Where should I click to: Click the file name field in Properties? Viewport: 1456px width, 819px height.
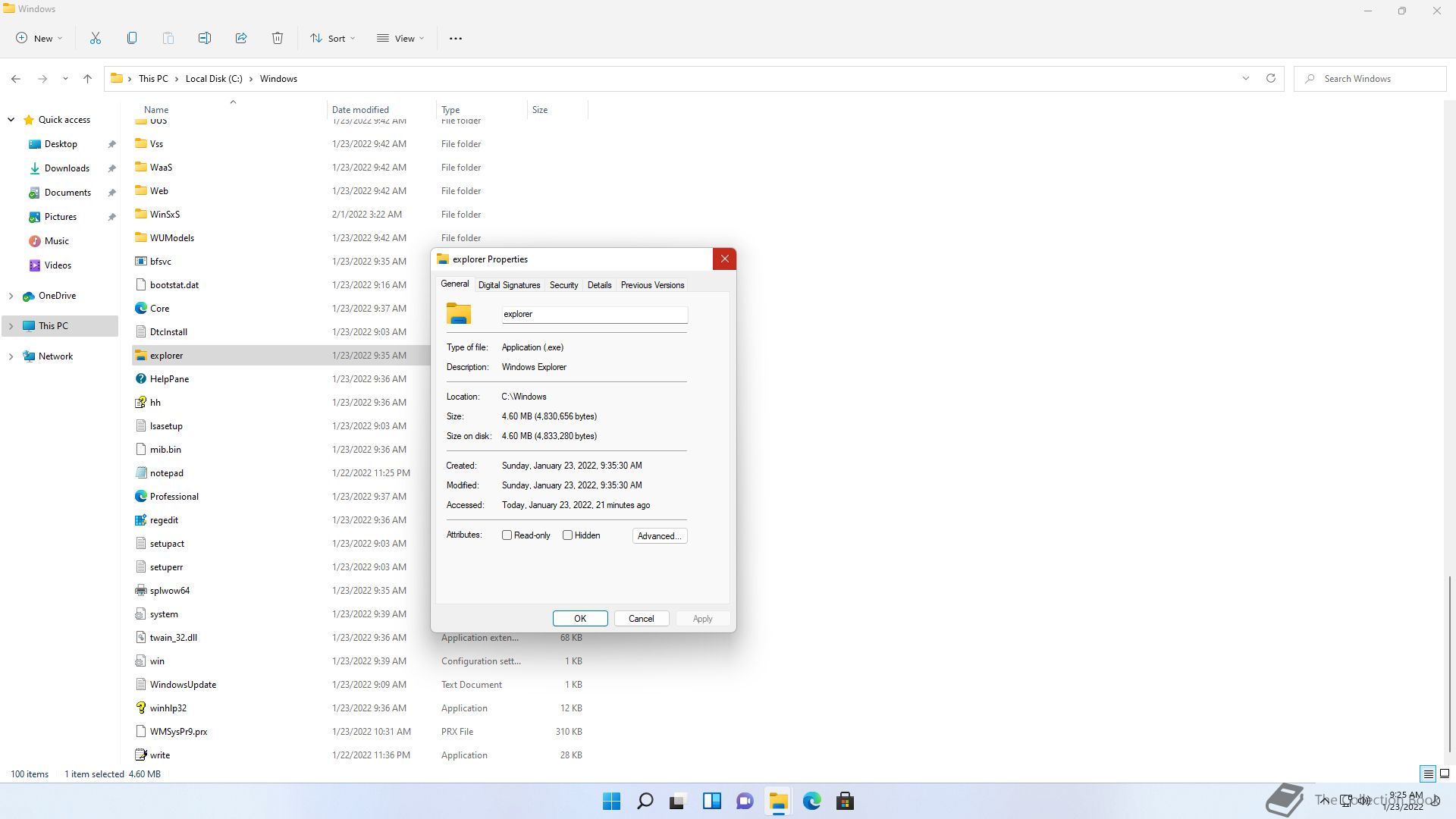(595, 314)
